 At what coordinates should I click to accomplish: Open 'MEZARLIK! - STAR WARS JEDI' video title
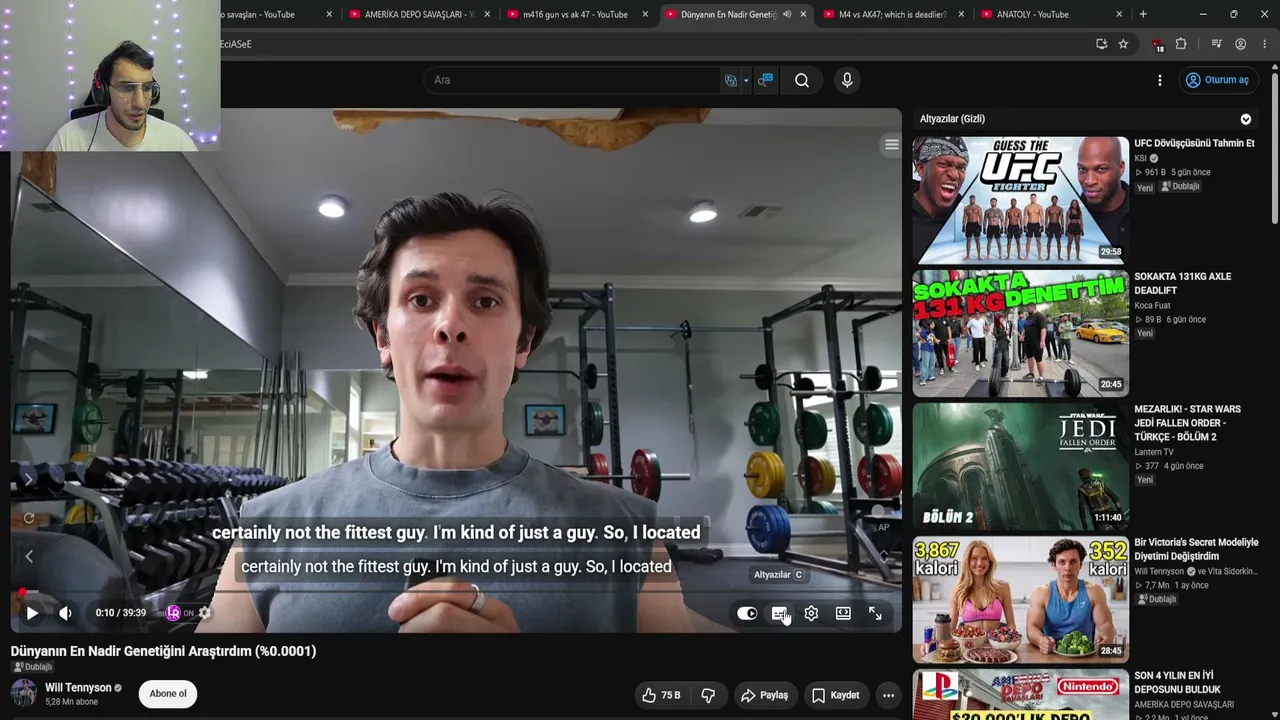[x=1188, y=423]
